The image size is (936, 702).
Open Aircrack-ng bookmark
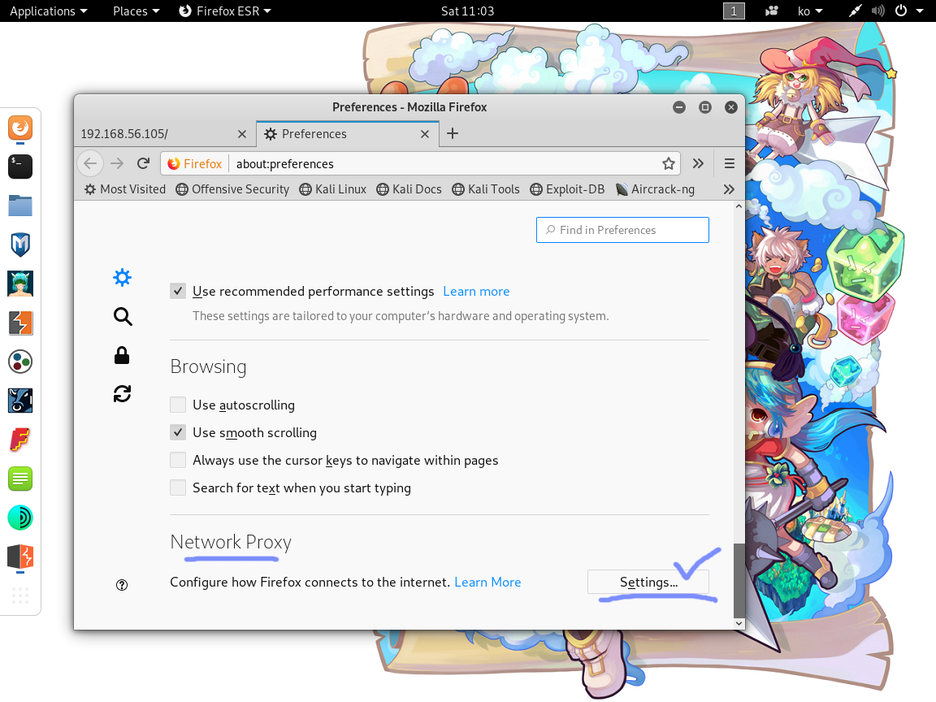655,189
